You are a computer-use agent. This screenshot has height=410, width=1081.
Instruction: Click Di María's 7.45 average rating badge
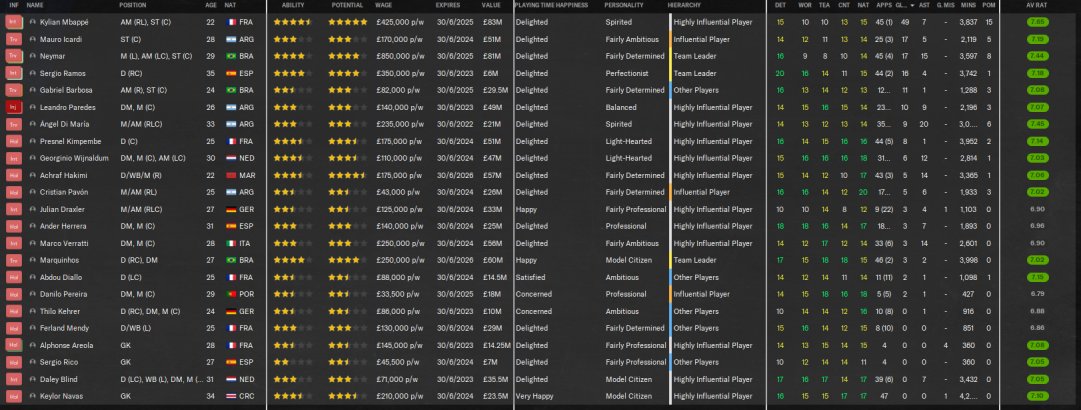click(1037, 124)
